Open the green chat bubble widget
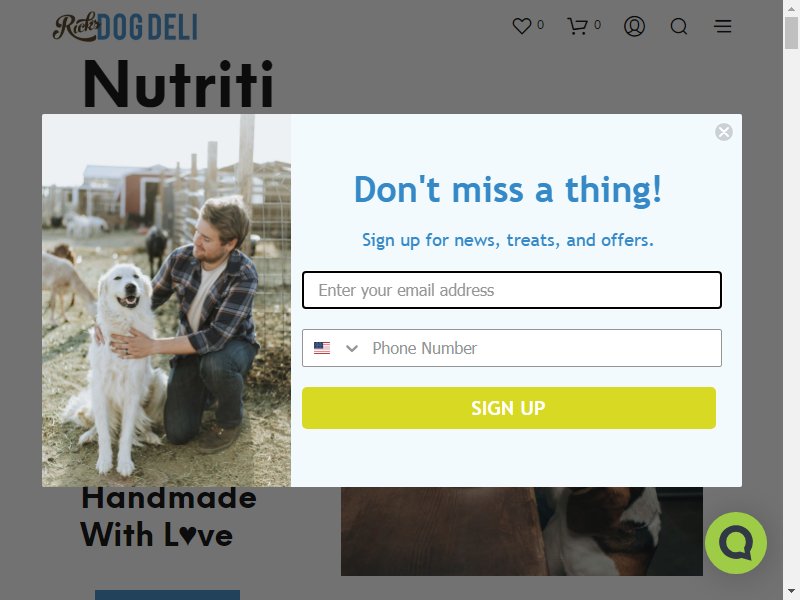Image resolution: width=800 pixels, height=600 pixels. [x=736, y=543]
